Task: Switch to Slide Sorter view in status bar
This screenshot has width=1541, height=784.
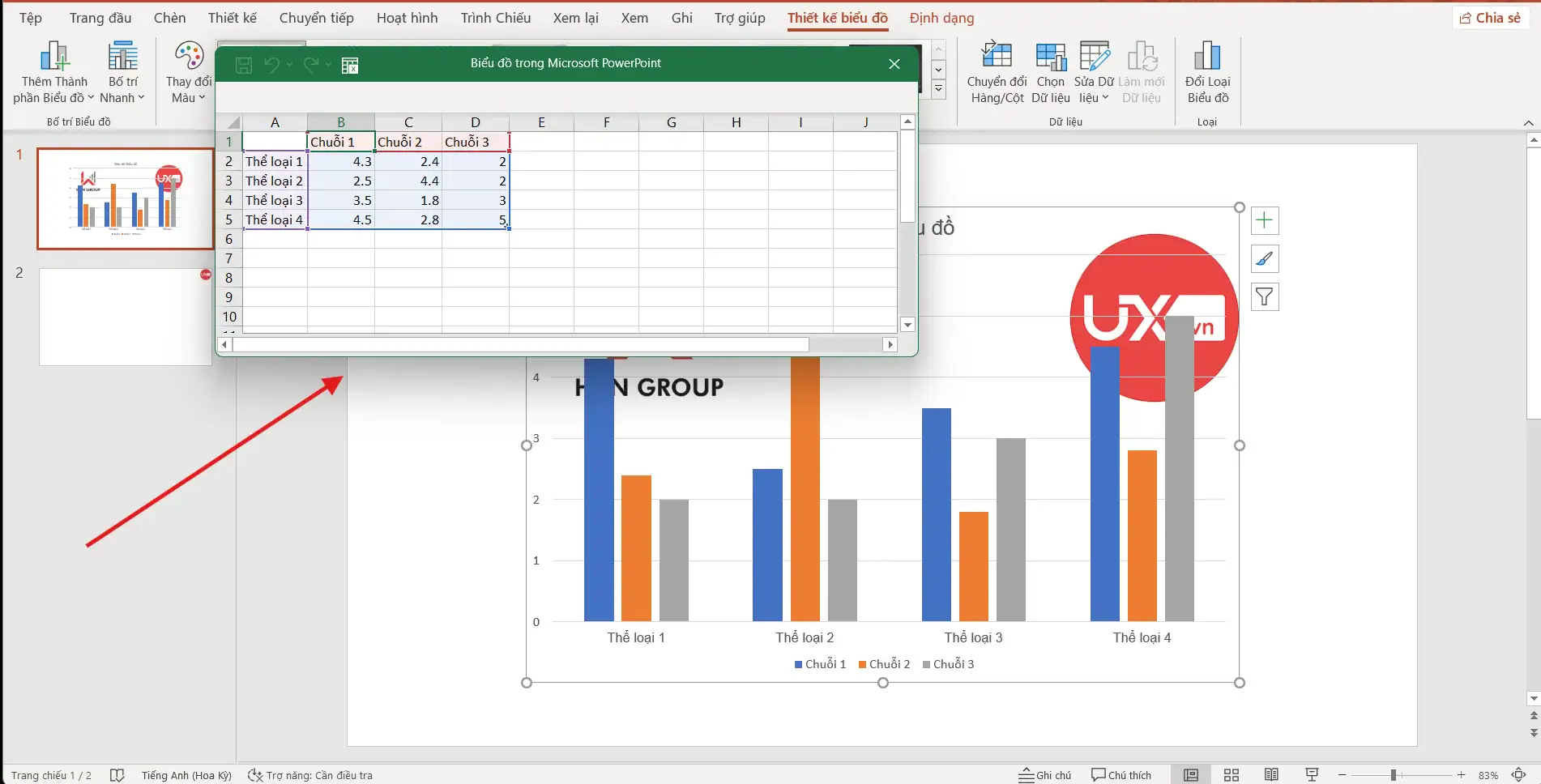Action: coord(1231,775)
